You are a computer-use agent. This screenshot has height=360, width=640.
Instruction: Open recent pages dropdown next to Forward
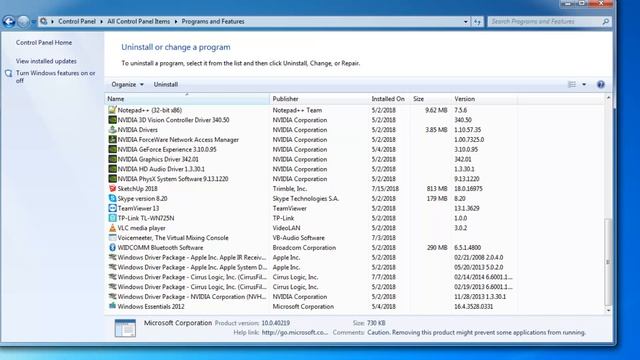34,22
